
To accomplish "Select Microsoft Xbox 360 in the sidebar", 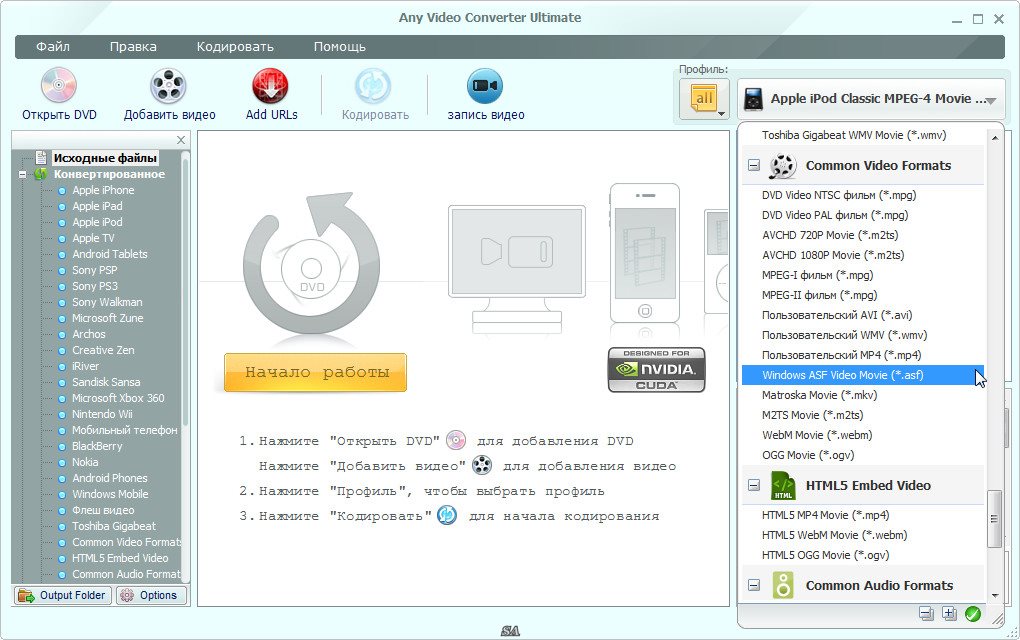I will coord(118,398).
